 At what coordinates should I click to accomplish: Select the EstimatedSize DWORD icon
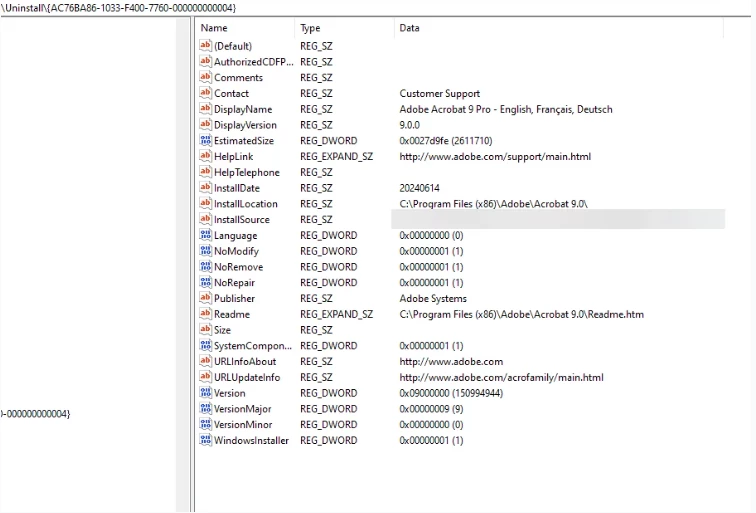pos(205,140)
